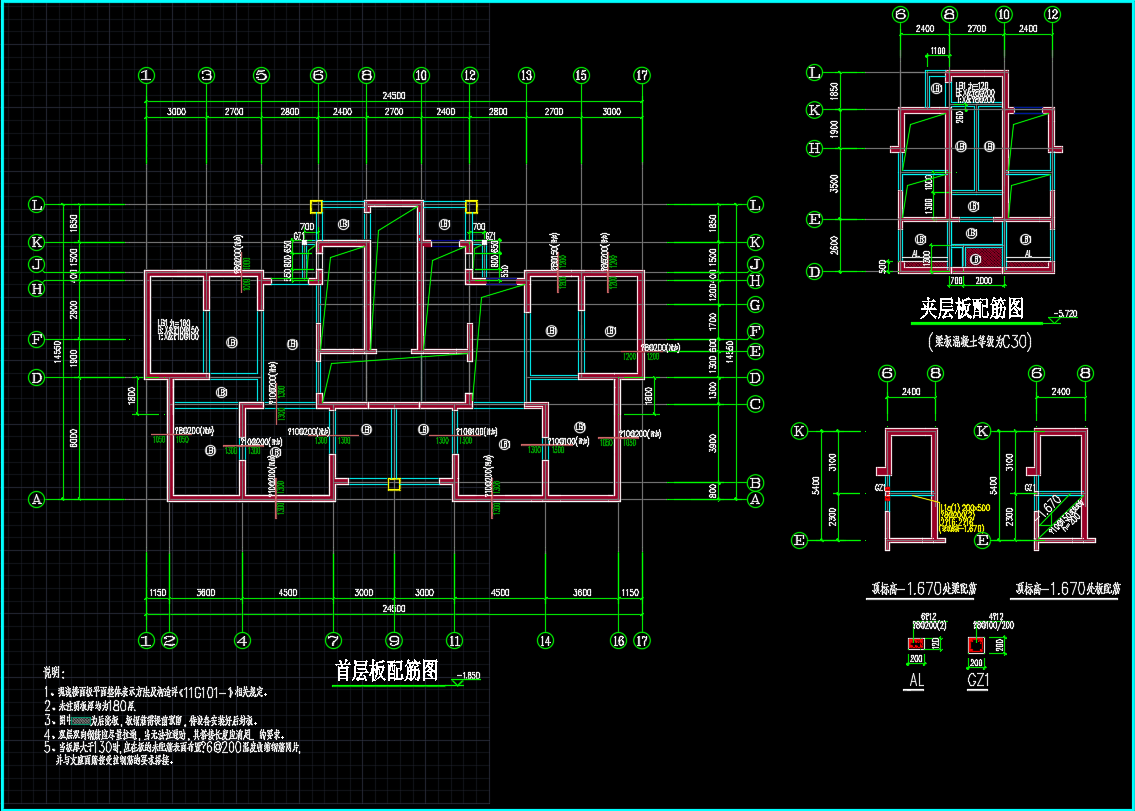The height and width of the screenshot is (811, 1135).
Task: Pick the diagonal -1.670 text in slab detail
Action: point(1047,510)
